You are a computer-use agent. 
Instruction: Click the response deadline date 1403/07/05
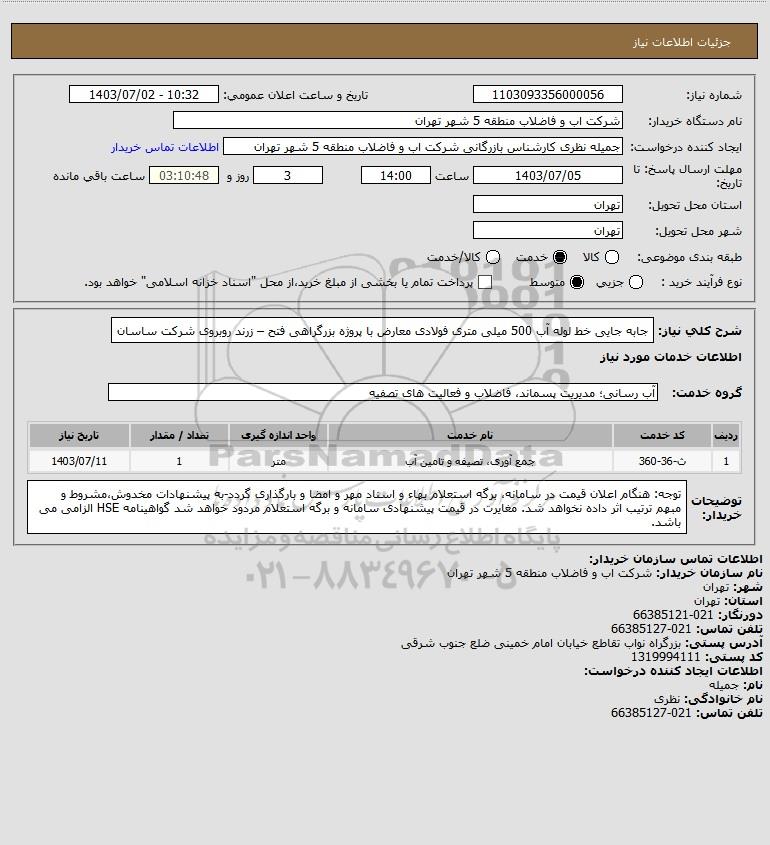click(547, 175)
